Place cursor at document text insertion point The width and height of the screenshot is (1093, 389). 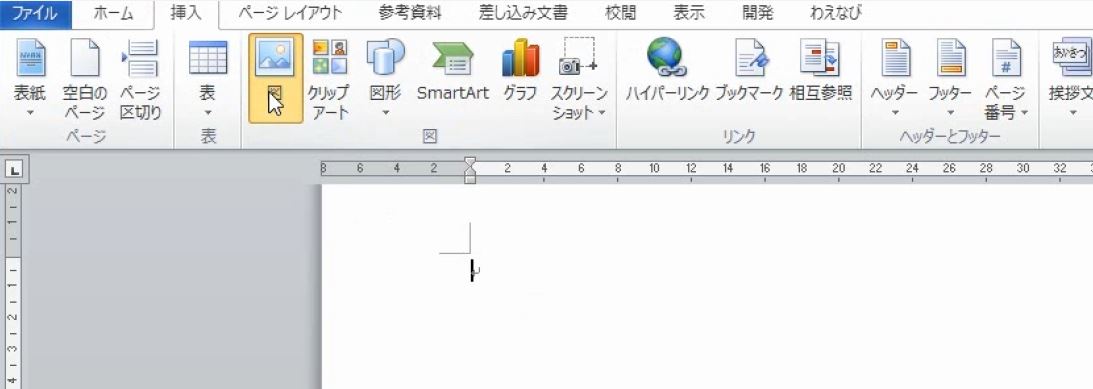pos(472,270)
